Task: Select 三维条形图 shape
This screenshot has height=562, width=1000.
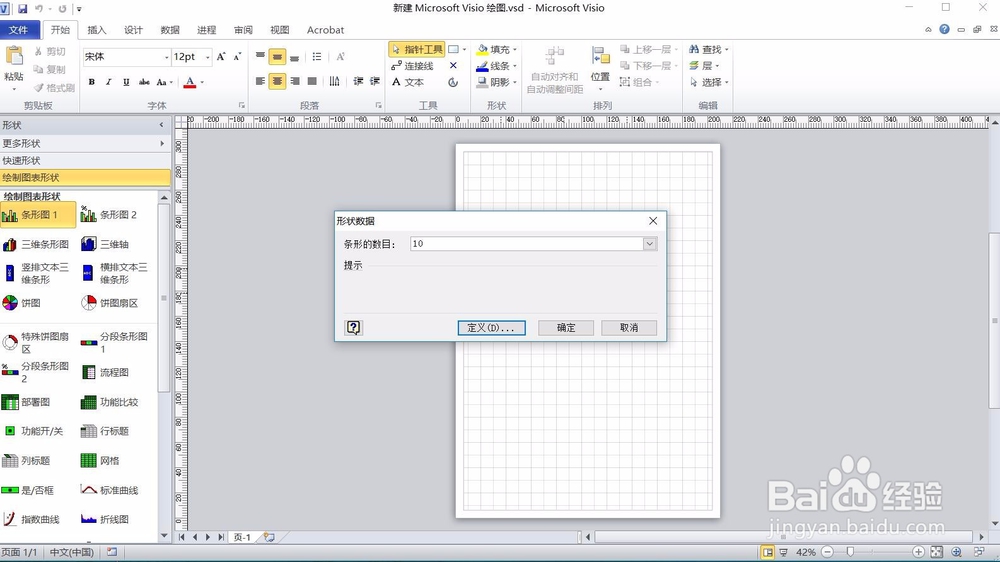Action: tap(36, 244)
